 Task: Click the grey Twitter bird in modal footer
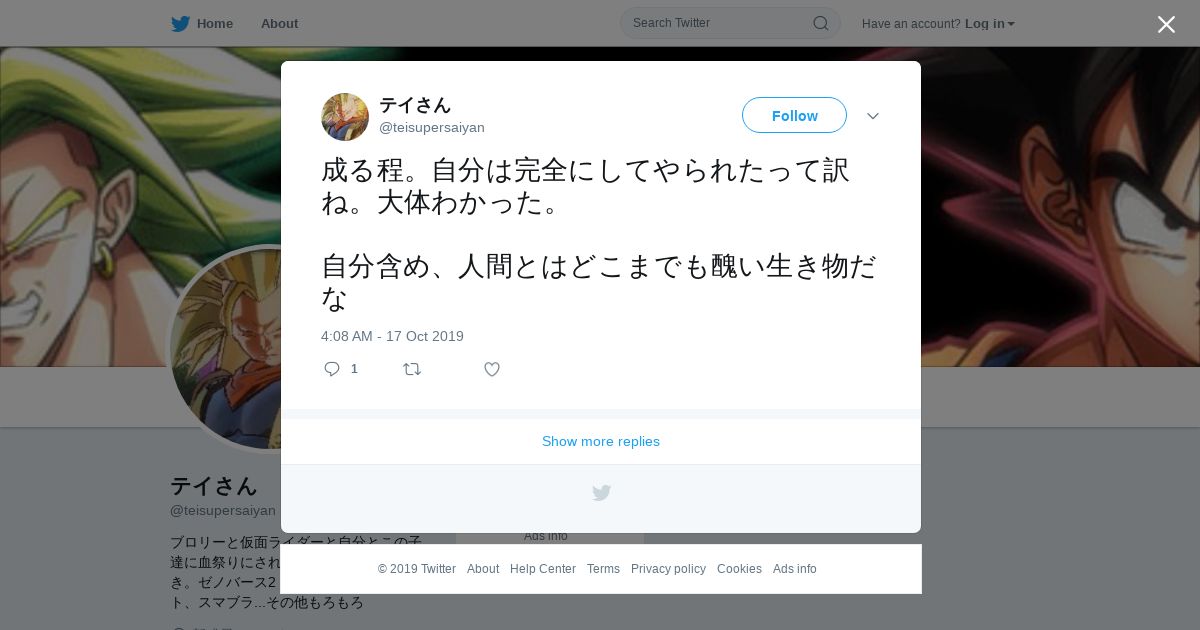(601, 493)
